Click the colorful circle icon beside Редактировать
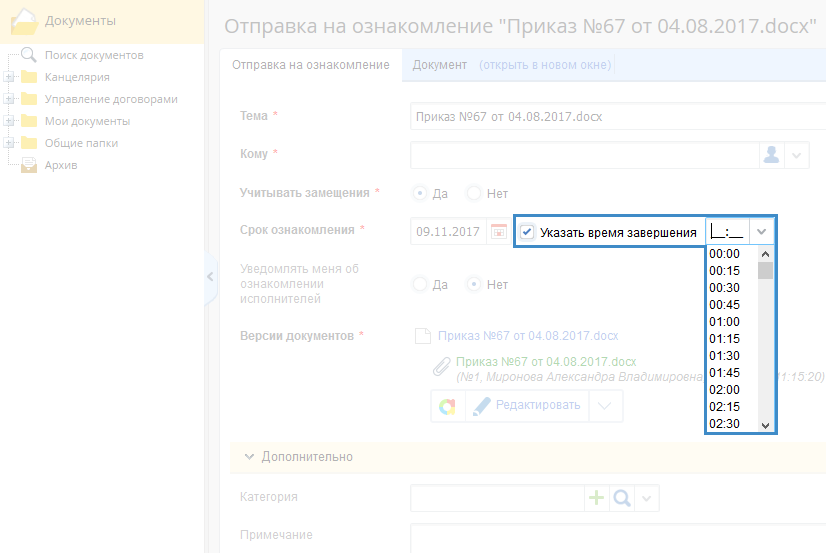The width and height of the screenshot is (826, 553). pyautogui.click(x=447, y=406)
